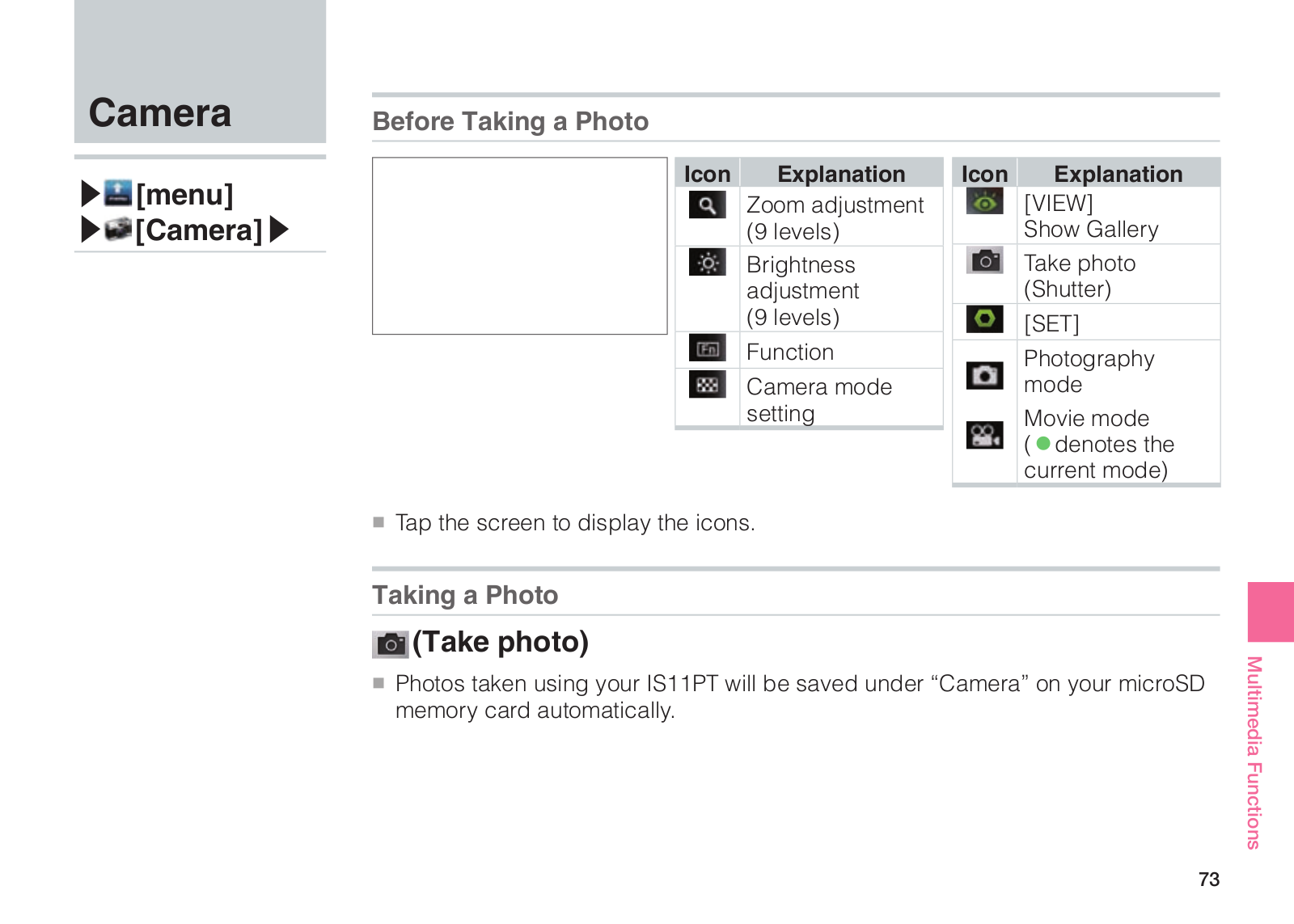1294x924 pixels.
Task: Click the Take photo shutter icon in table
Action: click(x=984, y=260)
